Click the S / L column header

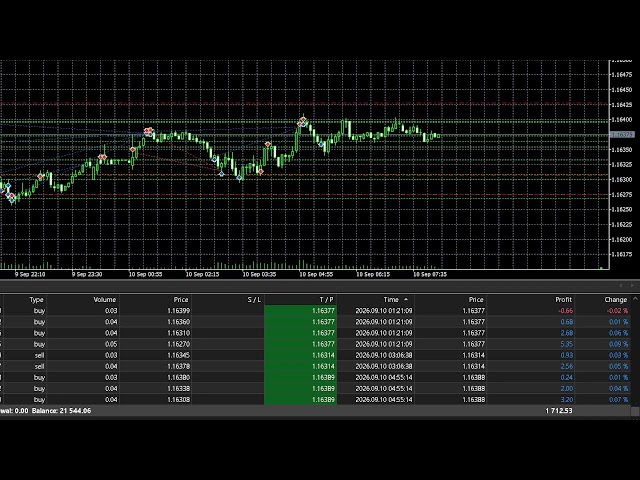pos(254,300)
